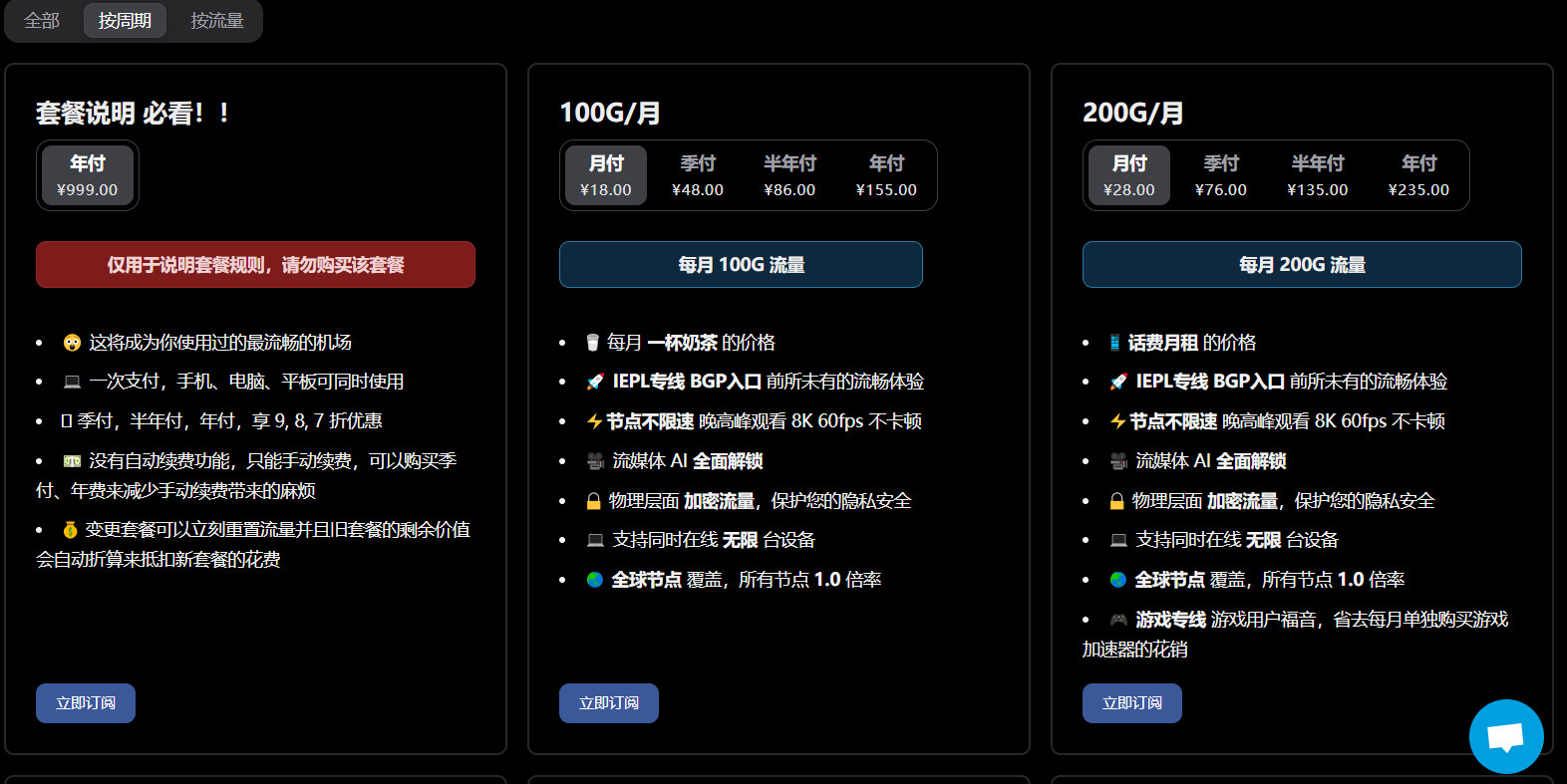Click the rocket icon in 100G plan

click(x=595, y=382)
